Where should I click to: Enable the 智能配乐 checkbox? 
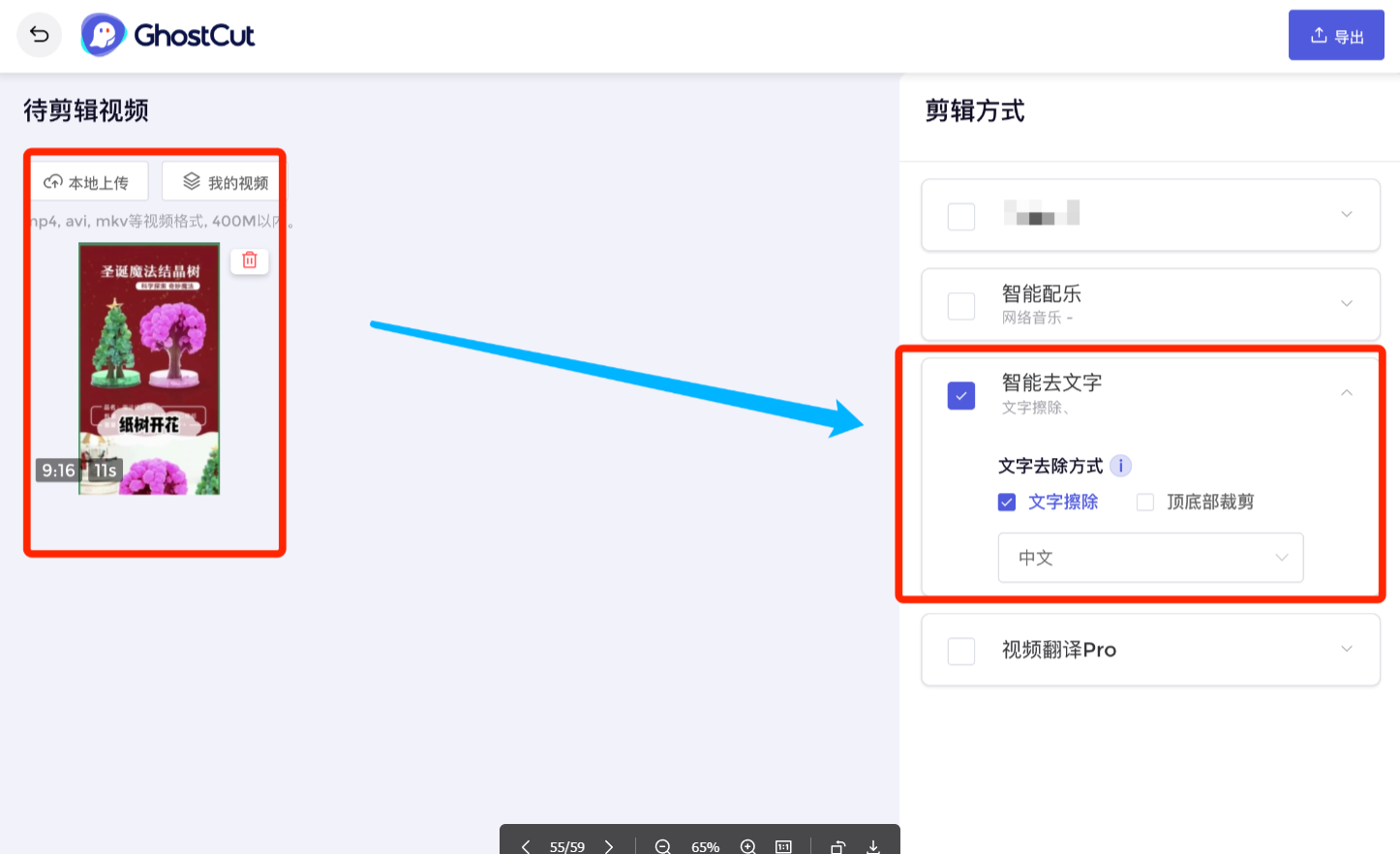click(960, 305)
